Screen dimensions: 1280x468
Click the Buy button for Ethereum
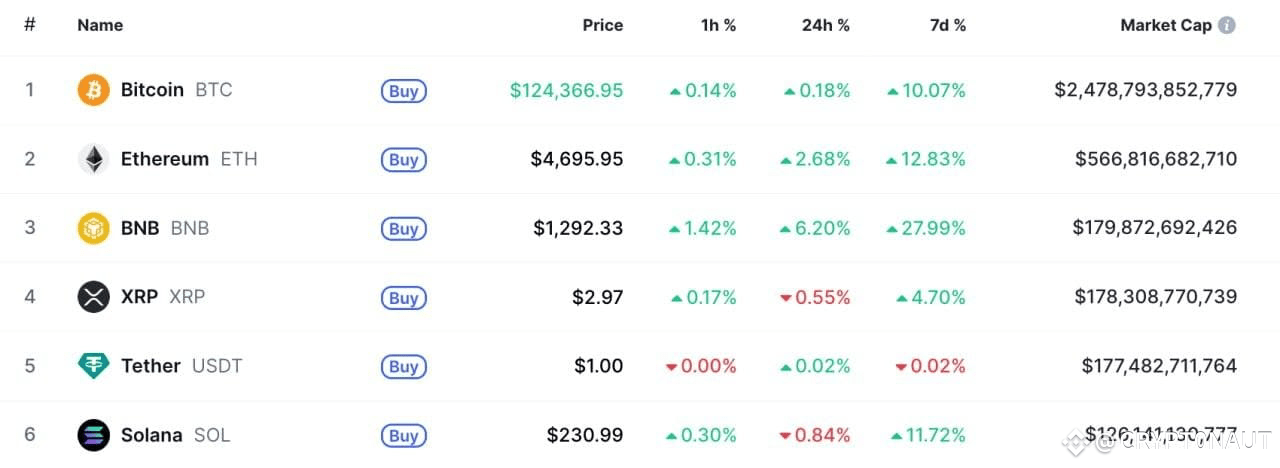click(404, 160)
